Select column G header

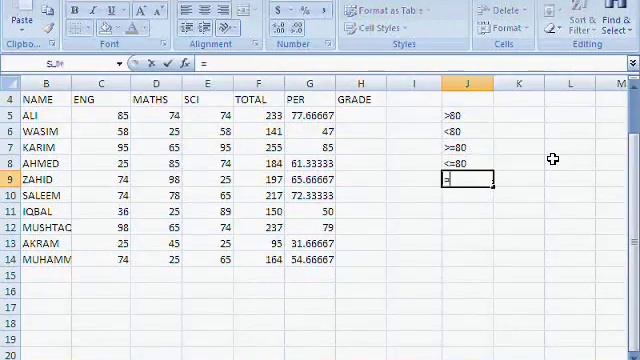tap(310, 83)
